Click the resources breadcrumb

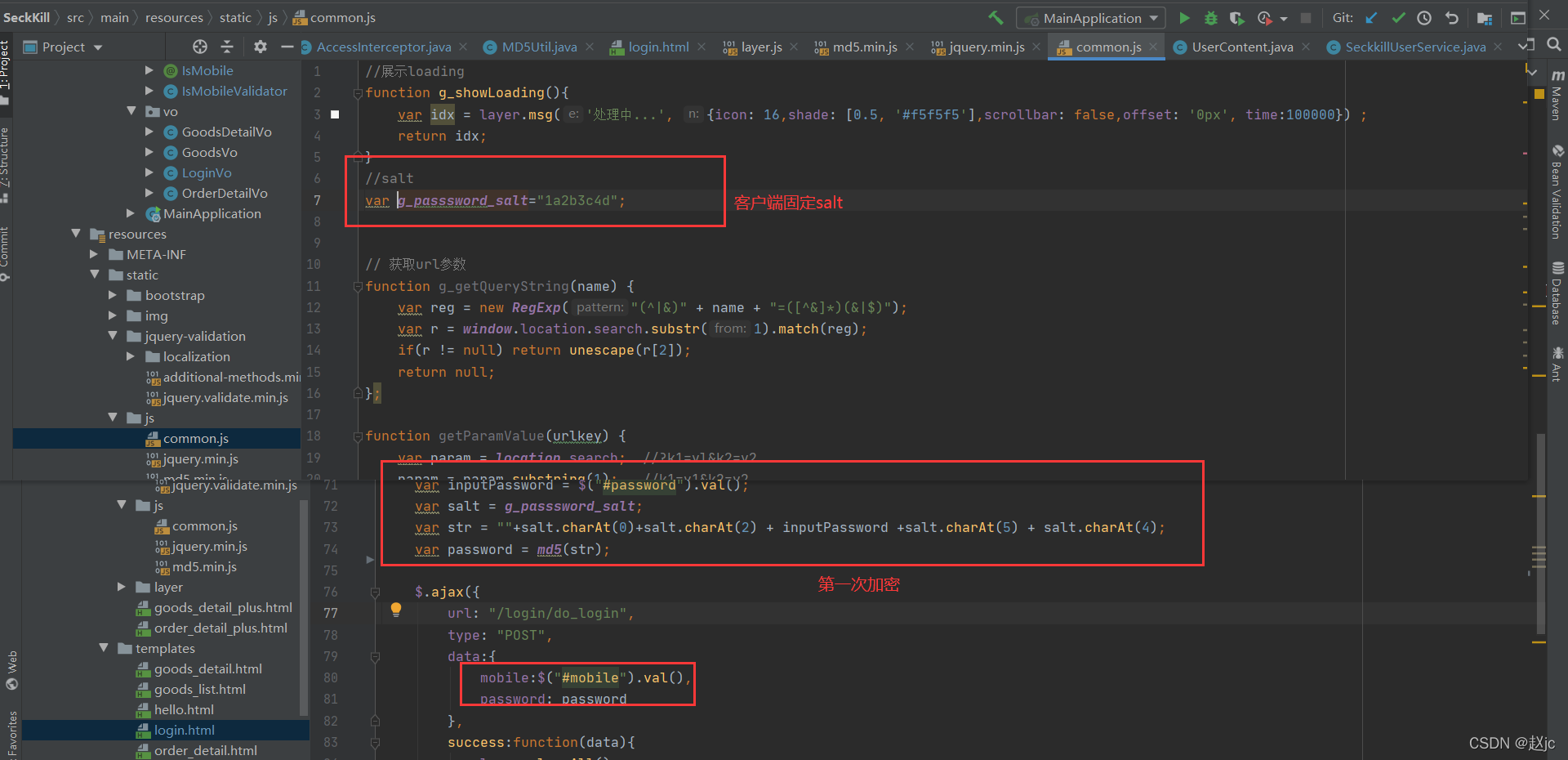[174, 17]
